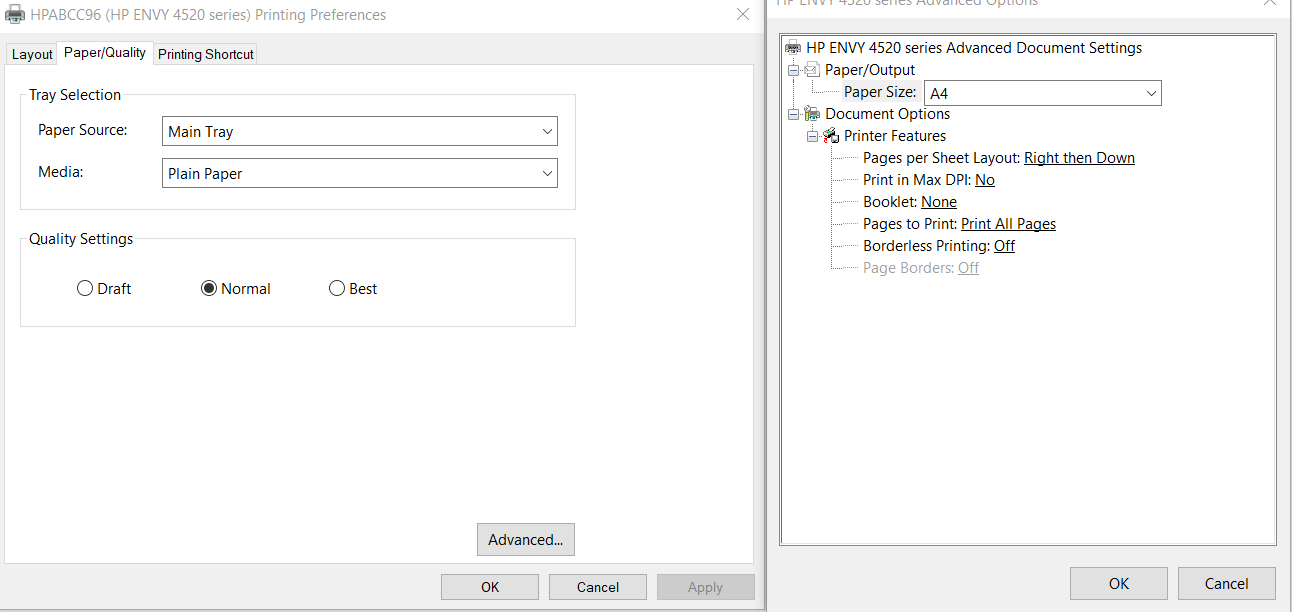Select the Paper/Quality tab
Image resolution: width=1292 pixels, height=612 pixels.
(x=105, y=53)
